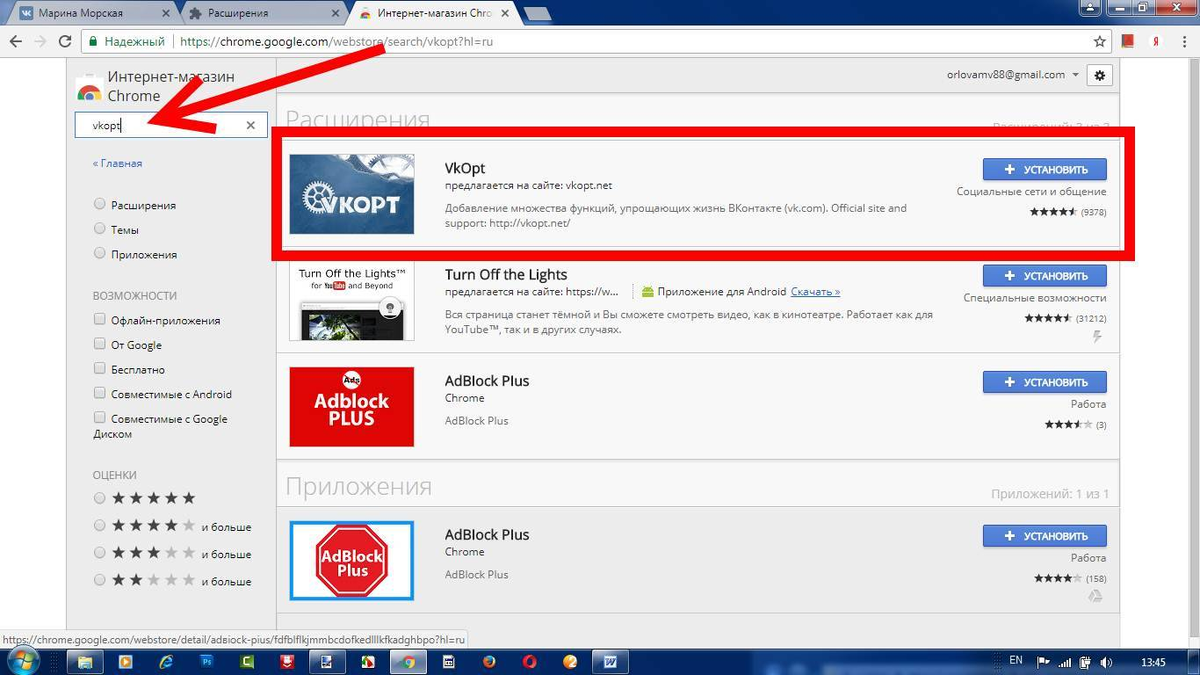Open Windows Explorer from the taskbar
The height and width of the screenshot is (675, 1200).
pos(86,662)
